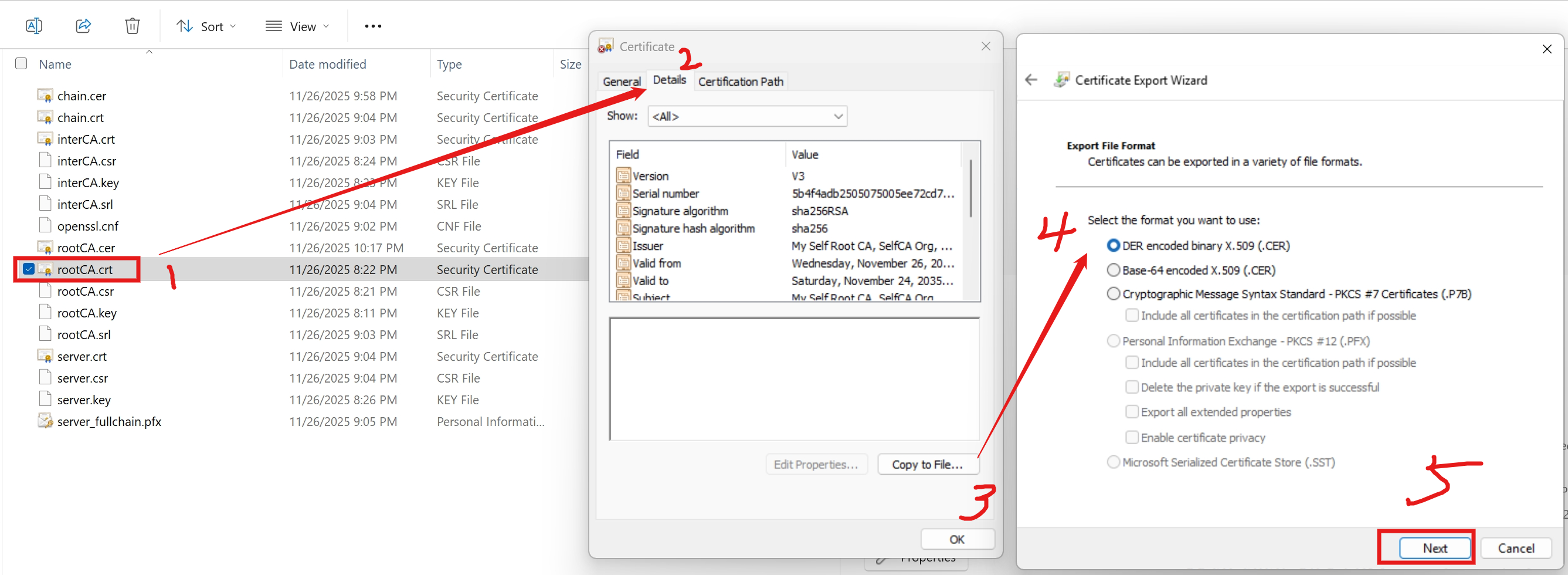This screenshot has width=1568, height=575.
Task: Click the Rename icon in Explorer toolbar
Action: pyautogui.click(x=34, y=26)
